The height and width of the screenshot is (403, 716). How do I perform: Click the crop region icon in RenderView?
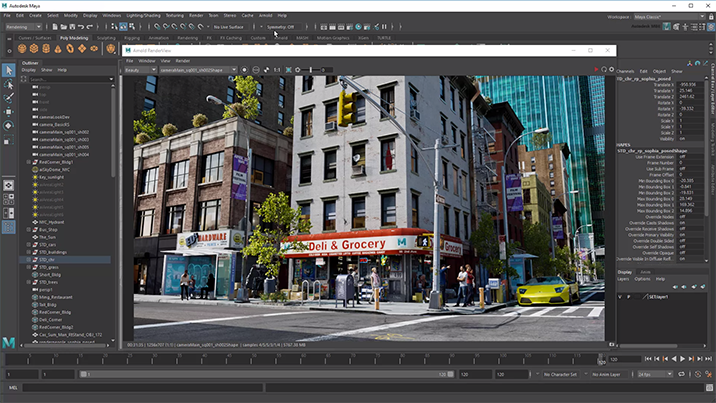click(289, 70)
